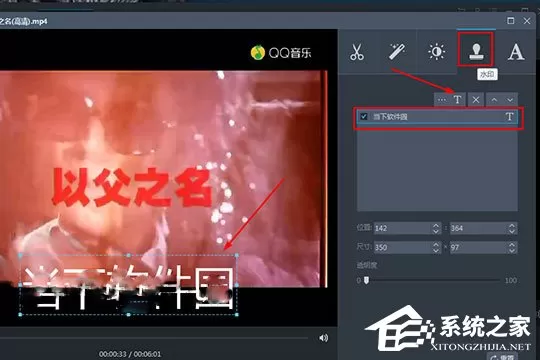Screen dimensions: 540x360
Task: Click the 00:00:33 / 00:06:01 time readout
Action: point(130,354)
